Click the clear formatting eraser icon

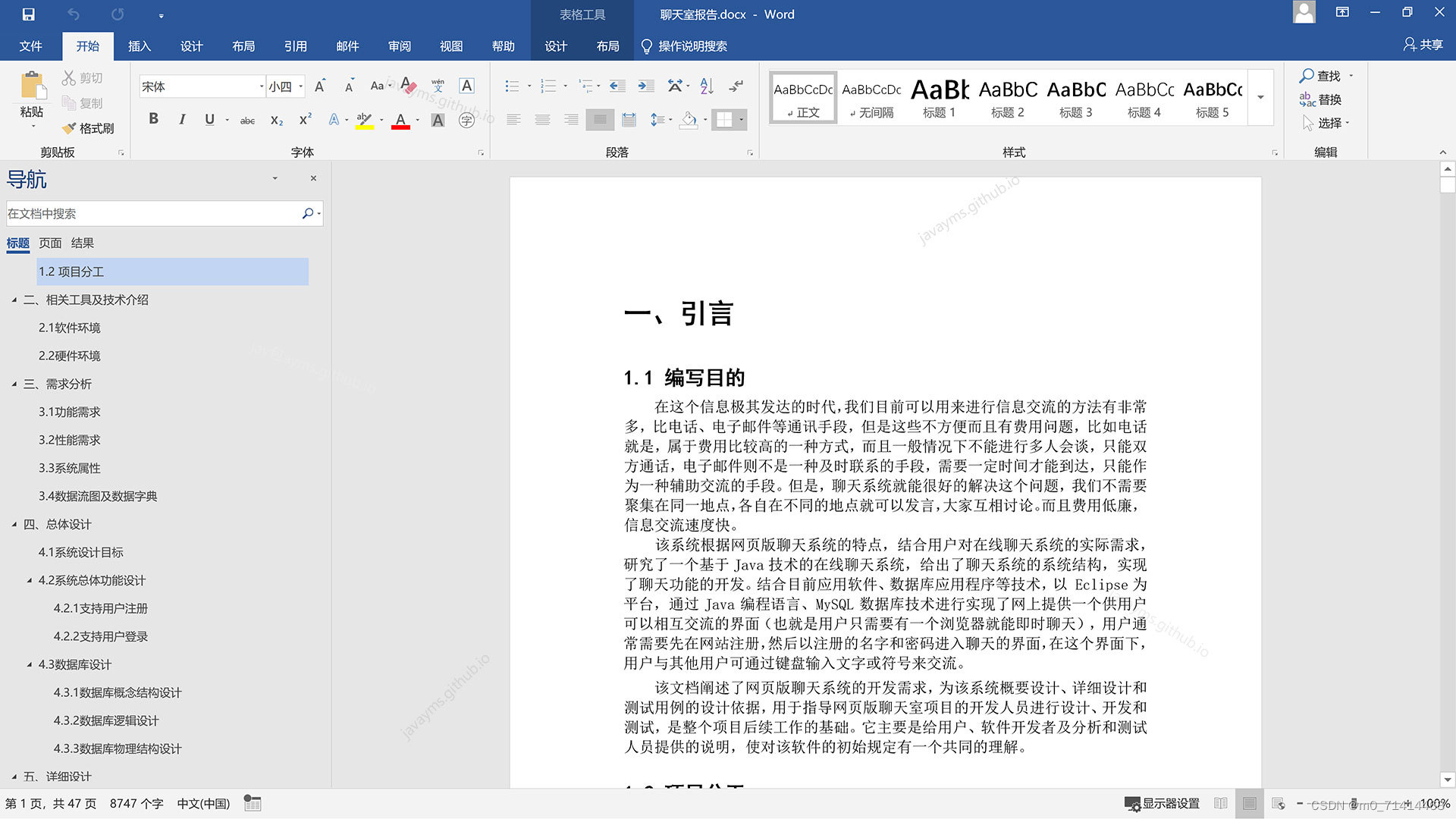pos(409,86)
